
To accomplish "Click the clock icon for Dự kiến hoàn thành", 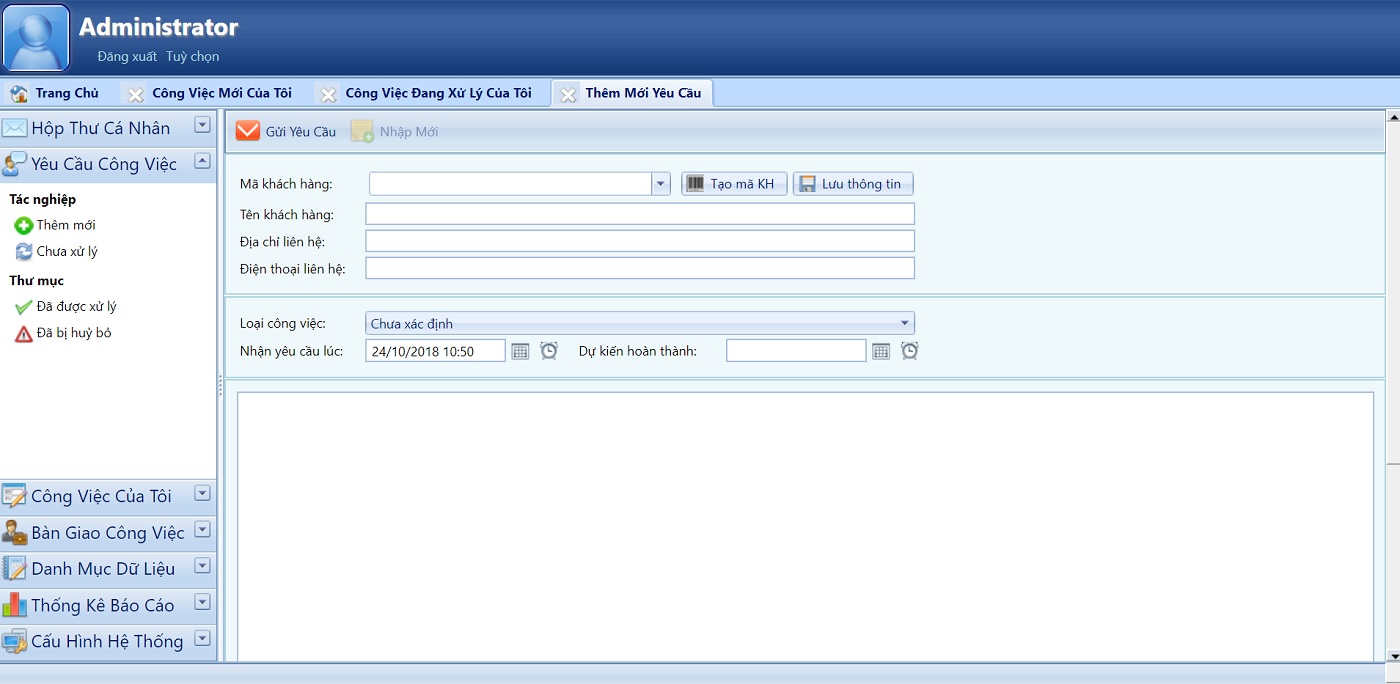I will point(909,351).
